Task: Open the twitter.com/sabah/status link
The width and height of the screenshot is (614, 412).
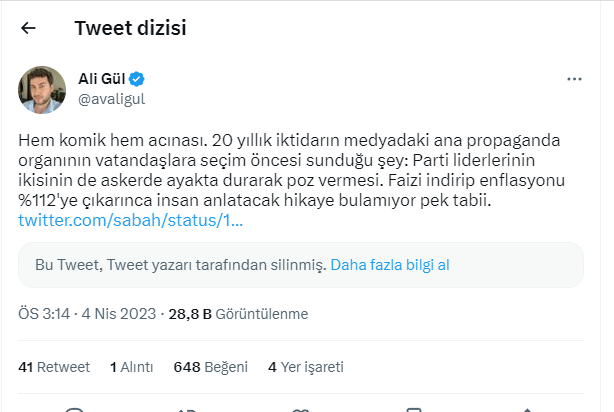Action: [128, 220]
